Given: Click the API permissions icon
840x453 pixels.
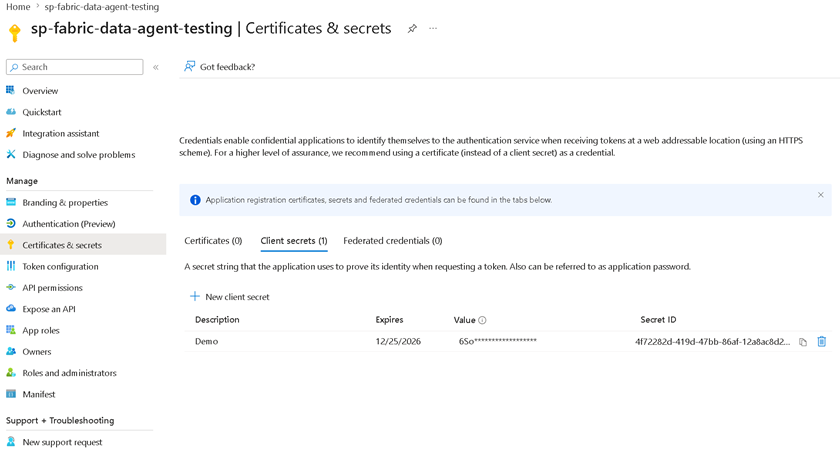Looking at the screenshot, I should (x=11, y=288).
